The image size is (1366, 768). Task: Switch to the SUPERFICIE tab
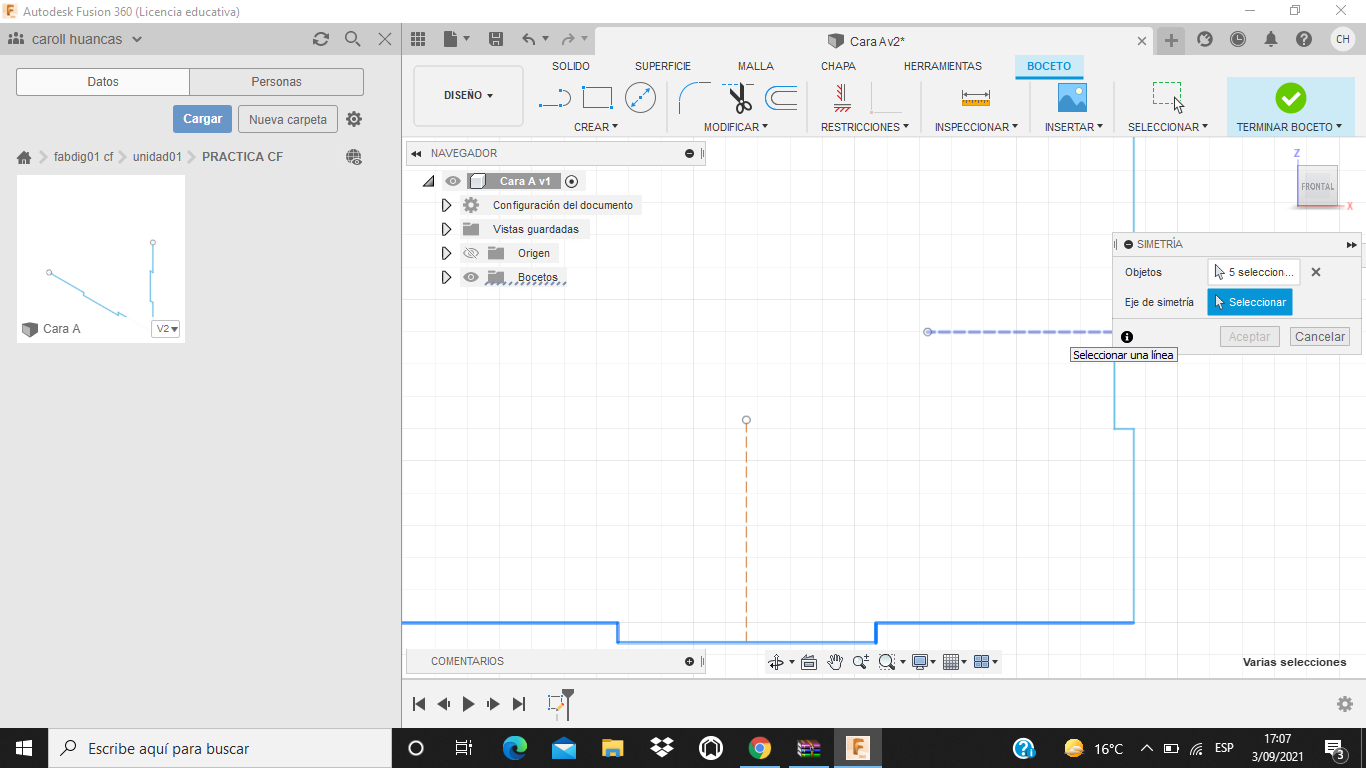pyautogui.click(x=663, y=66)
